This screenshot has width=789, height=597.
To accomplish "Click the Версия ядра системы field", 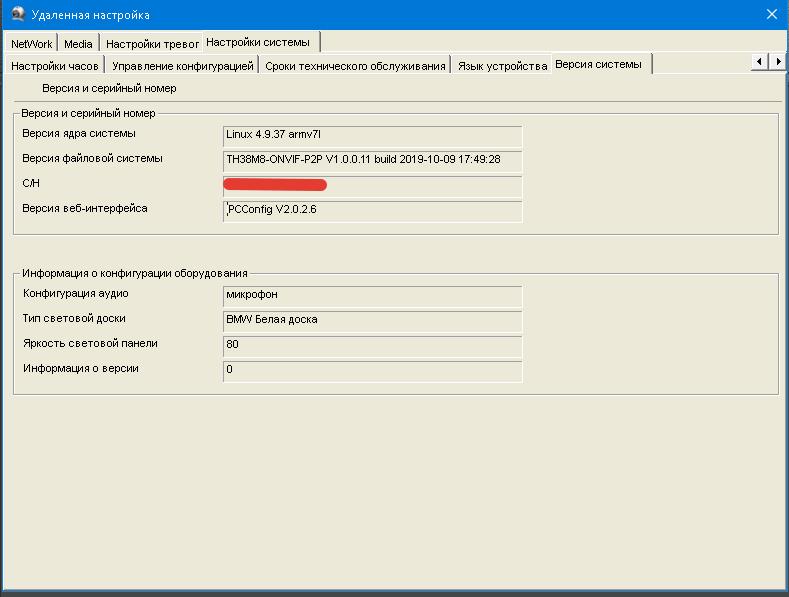I will (x=372, y=136).
